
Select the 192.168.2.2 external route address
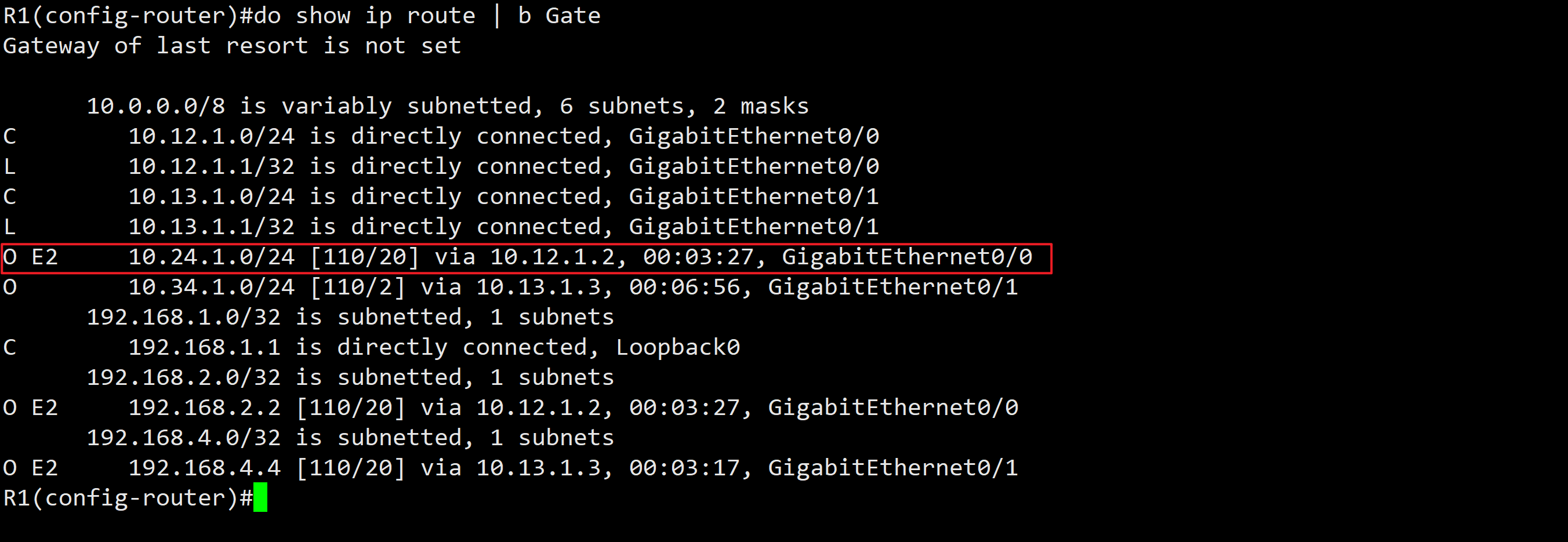[x=205, y=408]
